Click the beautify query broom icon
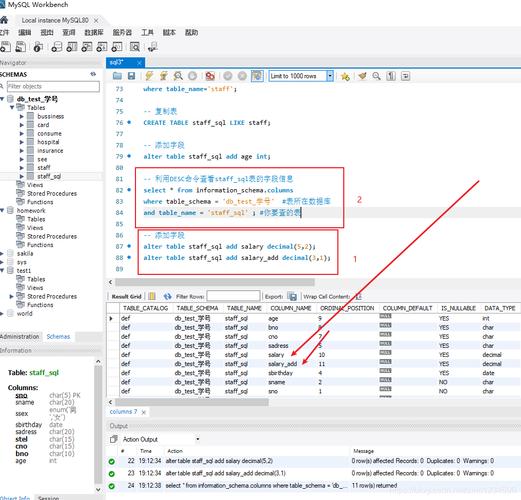 362,76
